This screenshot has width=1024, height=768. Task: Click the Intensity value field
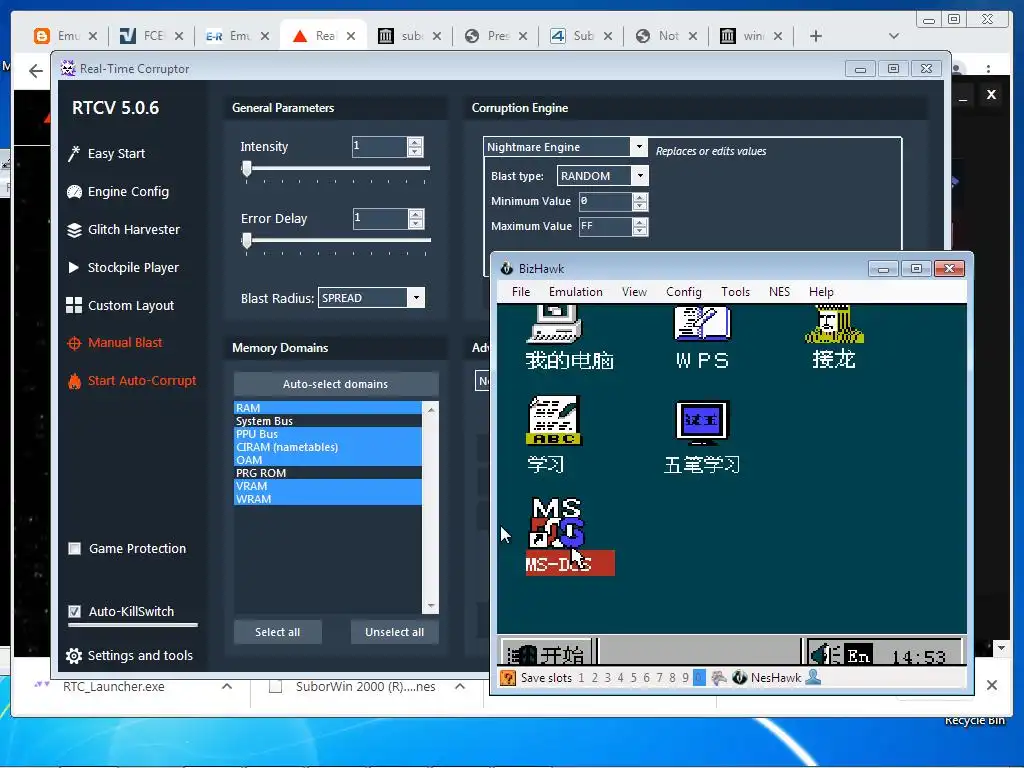(x=379, y=146)
